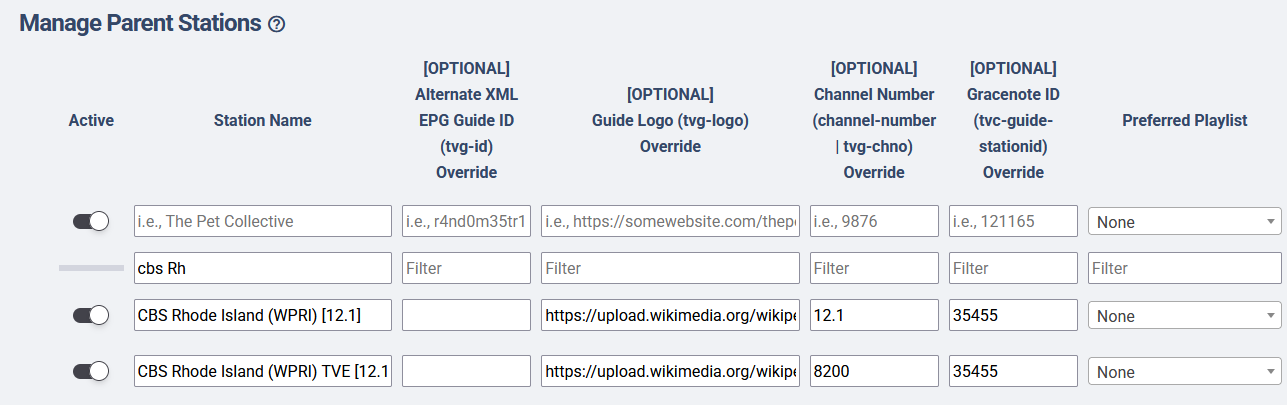Screen dimensions: 1287x405
Task: Focus the Alternate XML EPG Guide ID filter
Action: (466, 268)
